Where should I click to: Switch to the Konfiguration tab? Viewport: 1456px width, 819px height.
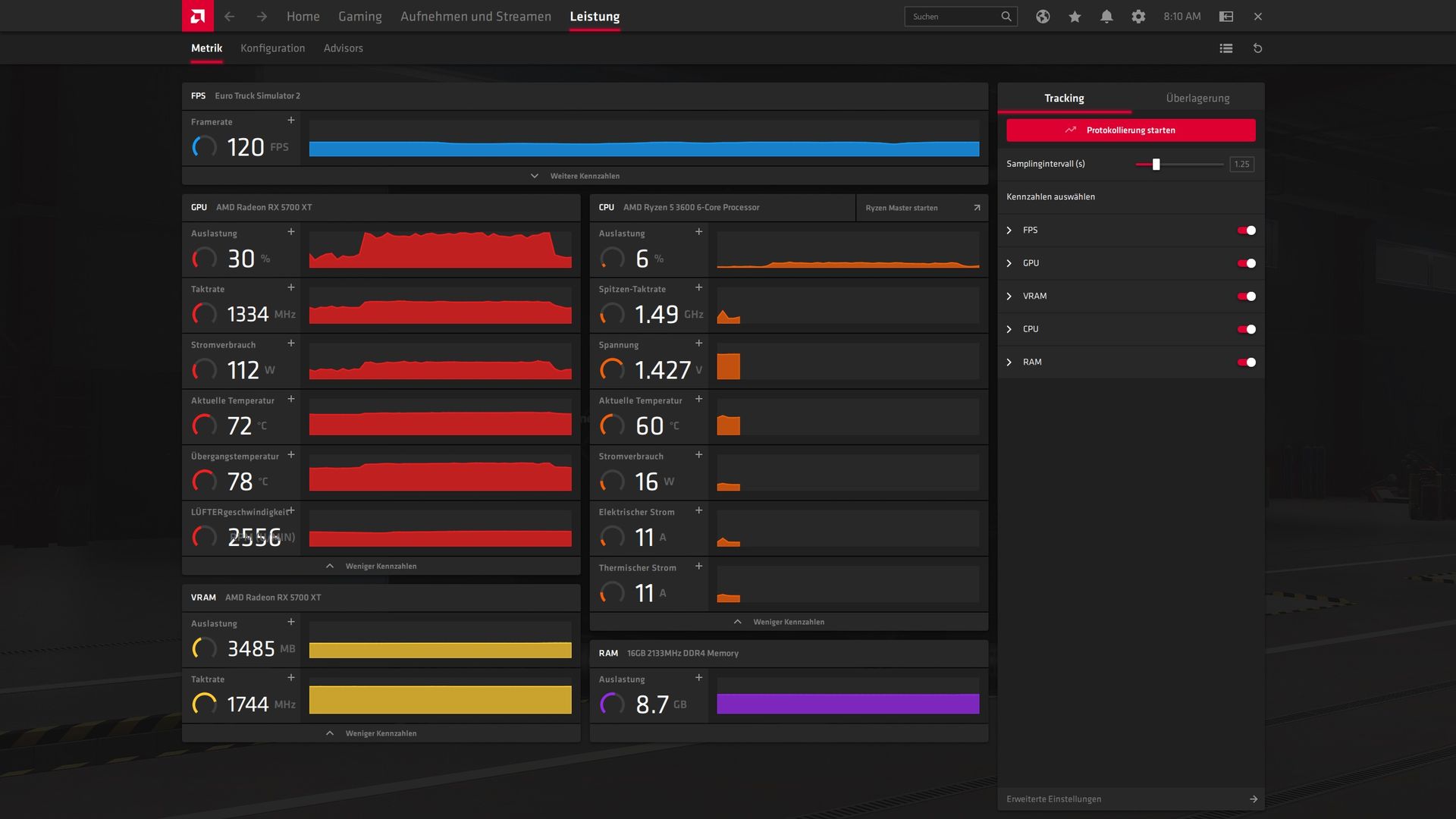pyautogui.click(x=272, y=49)
